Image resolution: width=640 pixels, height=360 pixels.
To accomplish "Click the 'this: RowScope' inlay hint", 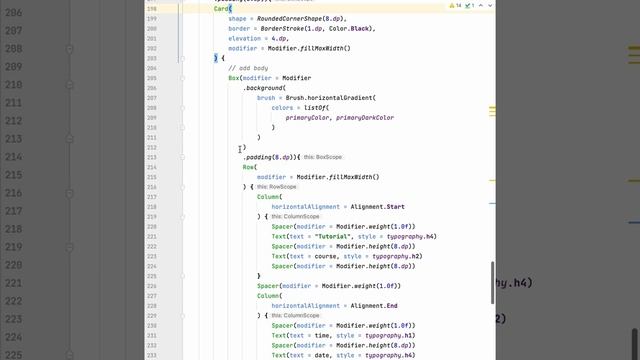I will (x=276, y=187).
